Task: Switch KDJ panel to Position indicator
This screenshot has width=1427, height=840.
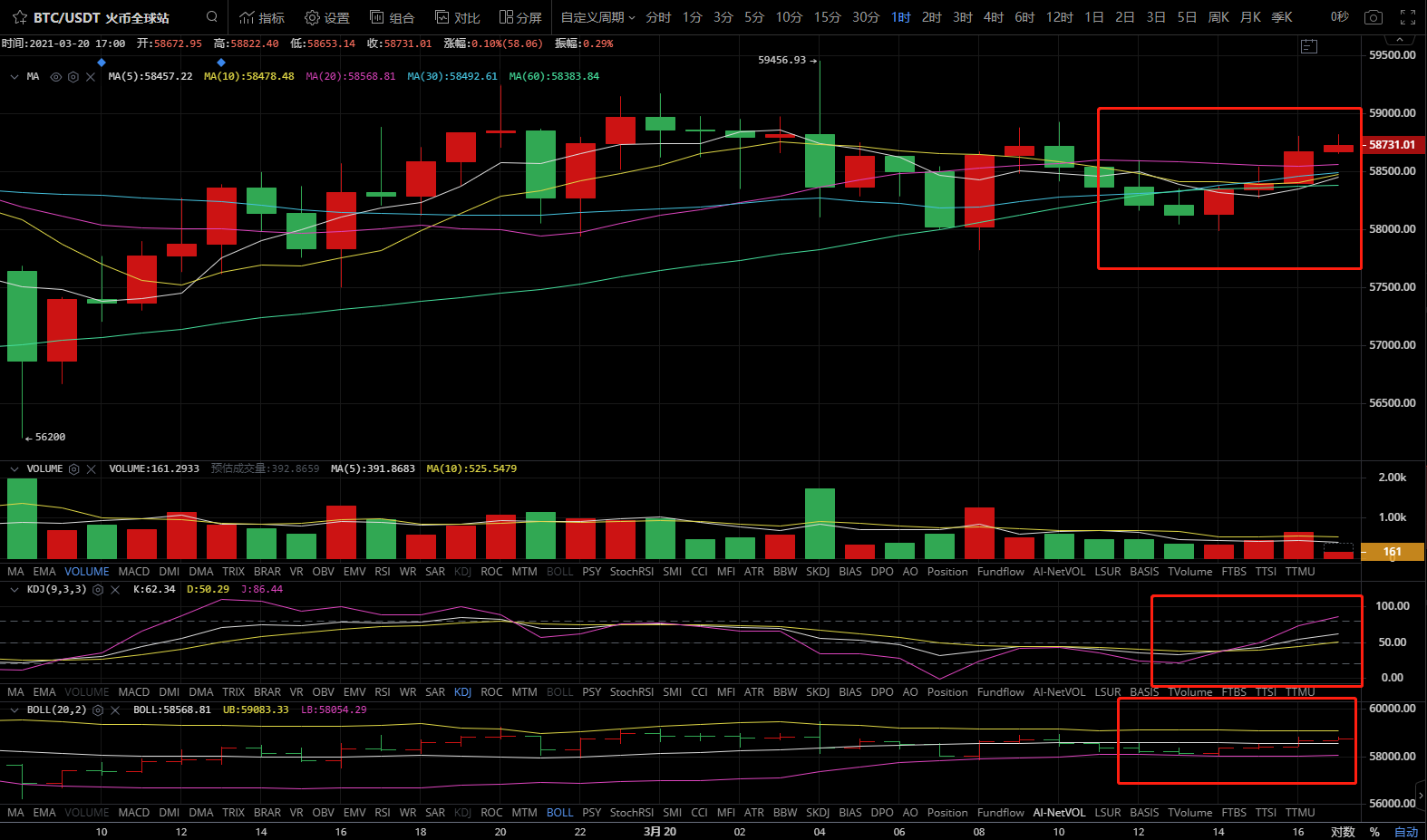Action: (947, 692)
